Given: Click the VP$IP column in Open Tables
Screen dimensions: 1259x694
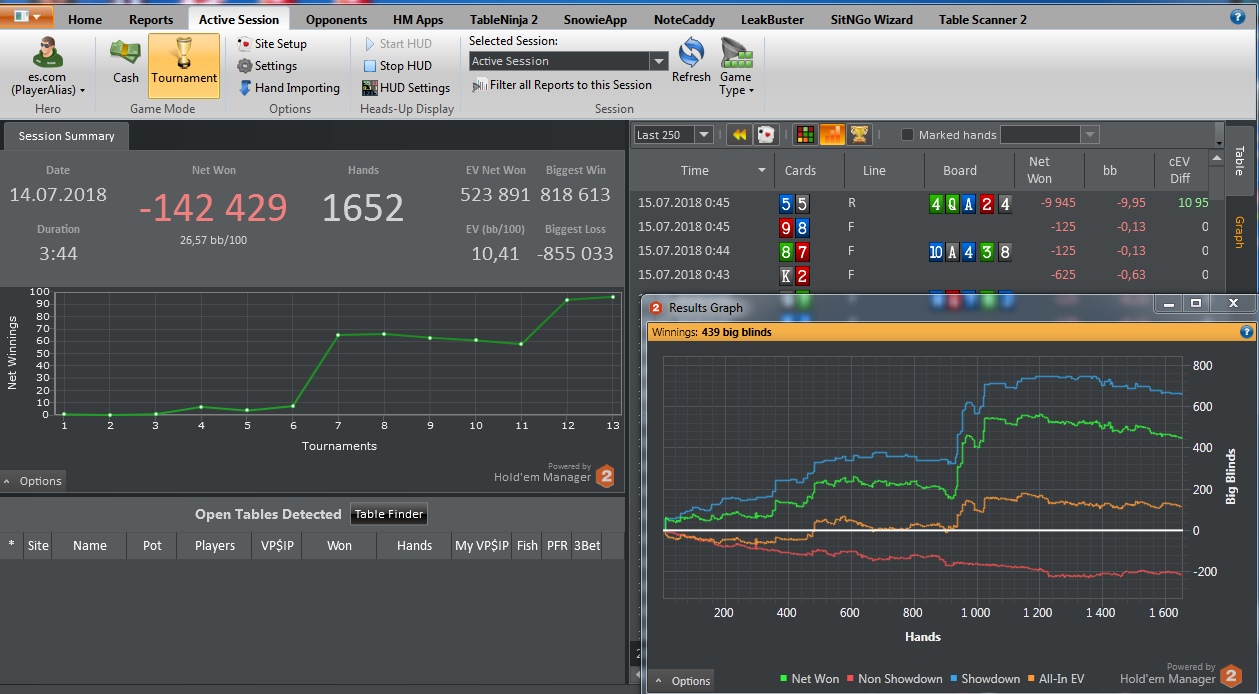Looking at the screenshot, I should coord(275,545).
